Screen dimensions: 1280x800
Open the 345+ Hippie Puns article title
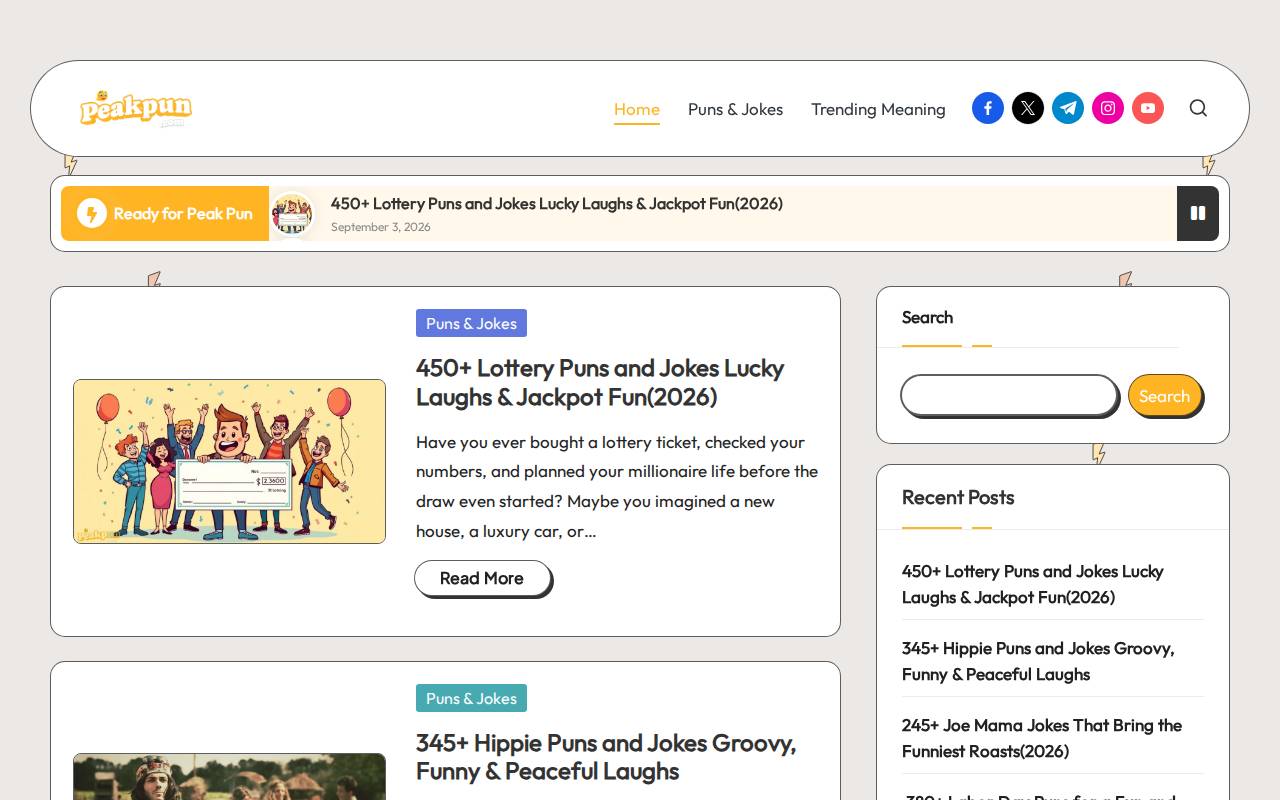[606, 757]
